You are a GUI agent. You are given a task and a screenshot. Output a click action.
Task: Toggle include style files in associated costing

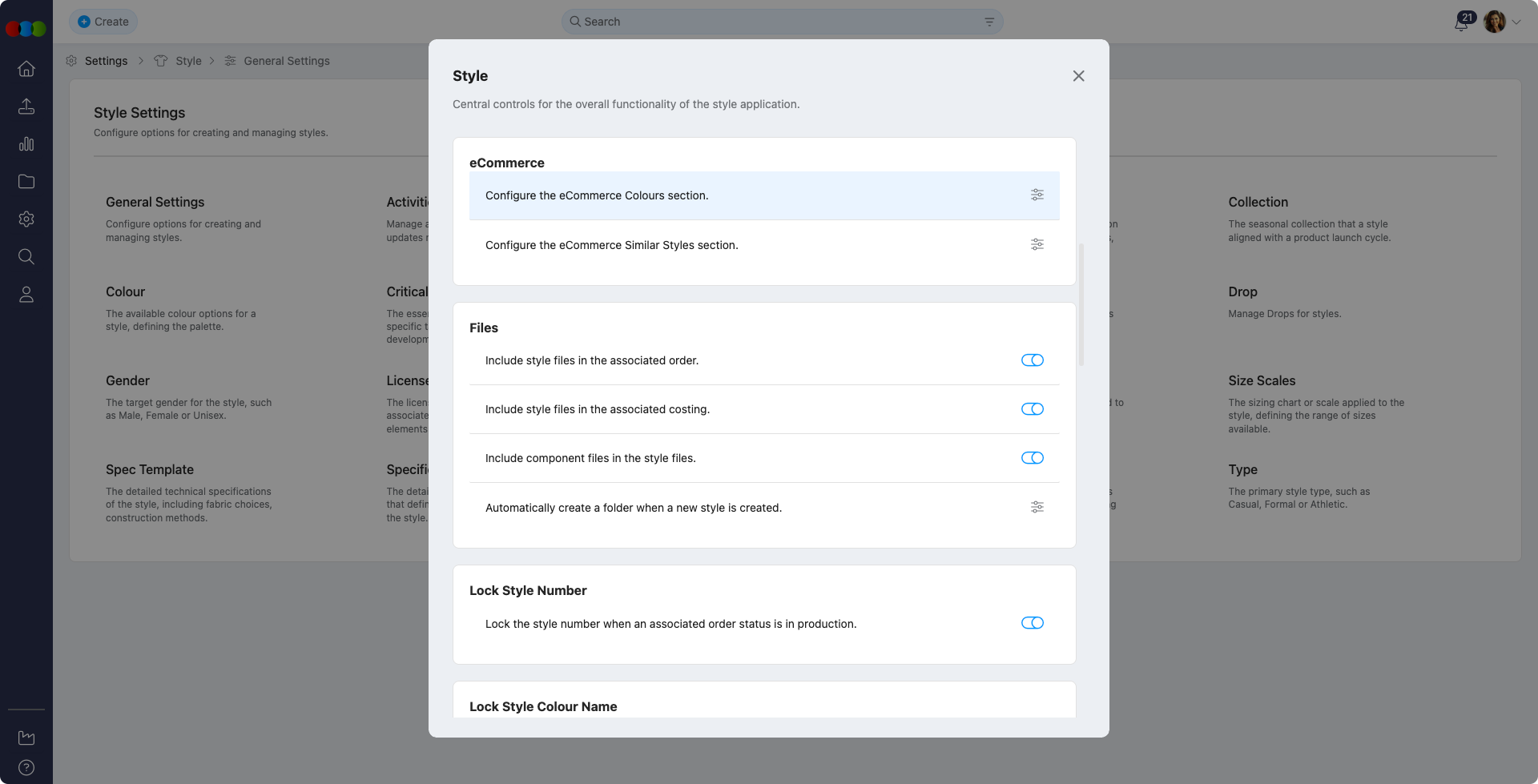pos(1032,409)
